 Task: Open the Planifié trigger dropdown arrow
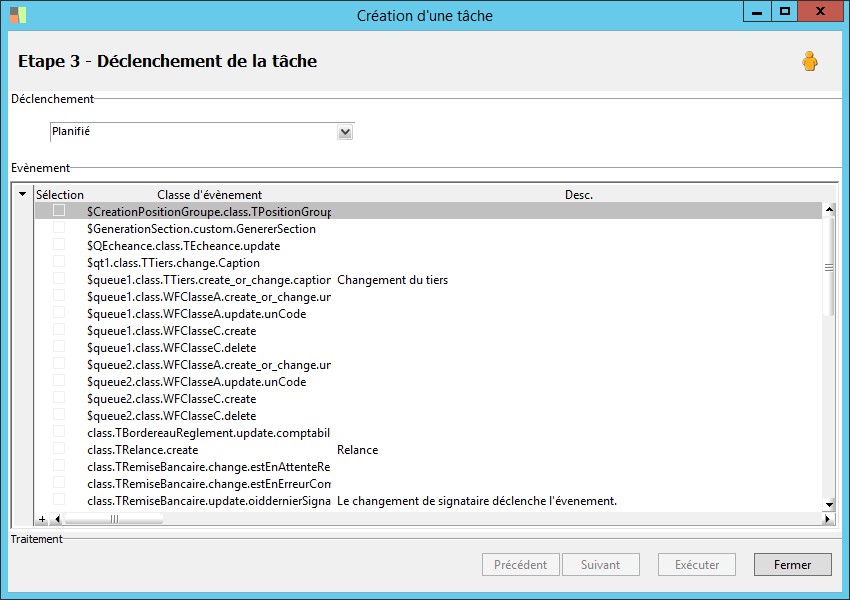click(x=345, y=132)
